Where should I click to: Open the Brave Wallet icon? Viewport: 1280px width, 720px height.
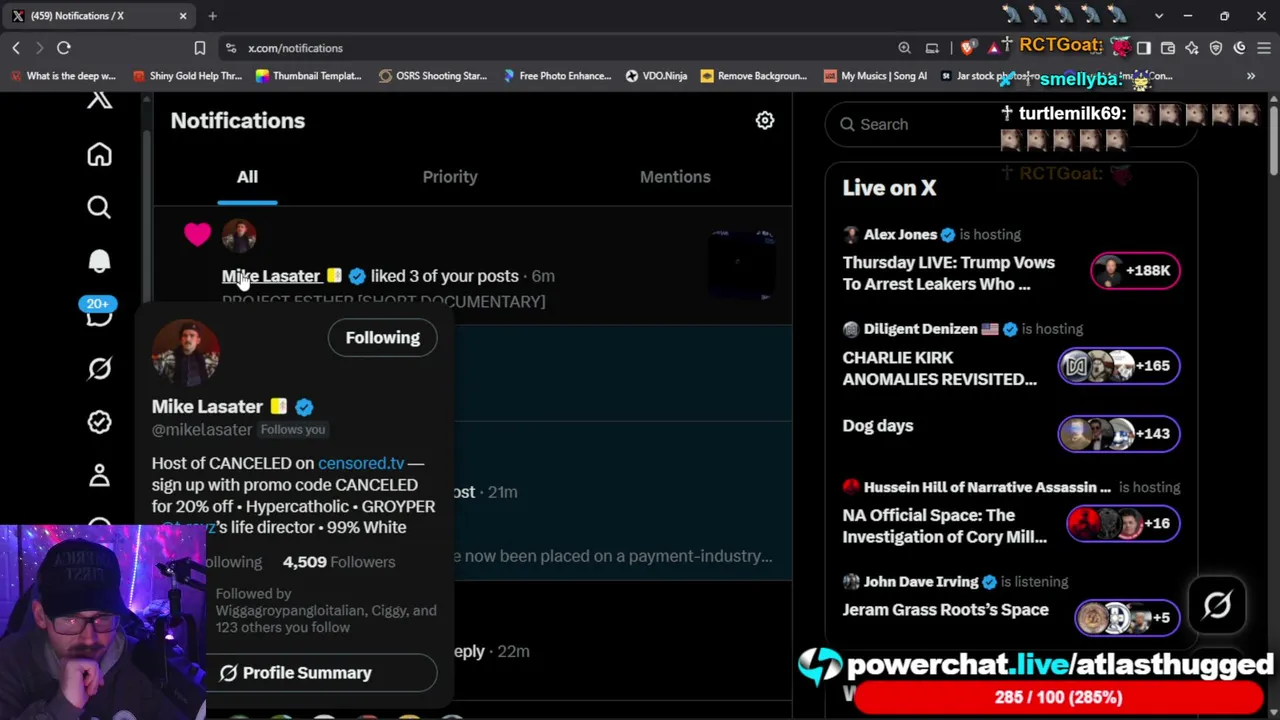click(1168, 48)
